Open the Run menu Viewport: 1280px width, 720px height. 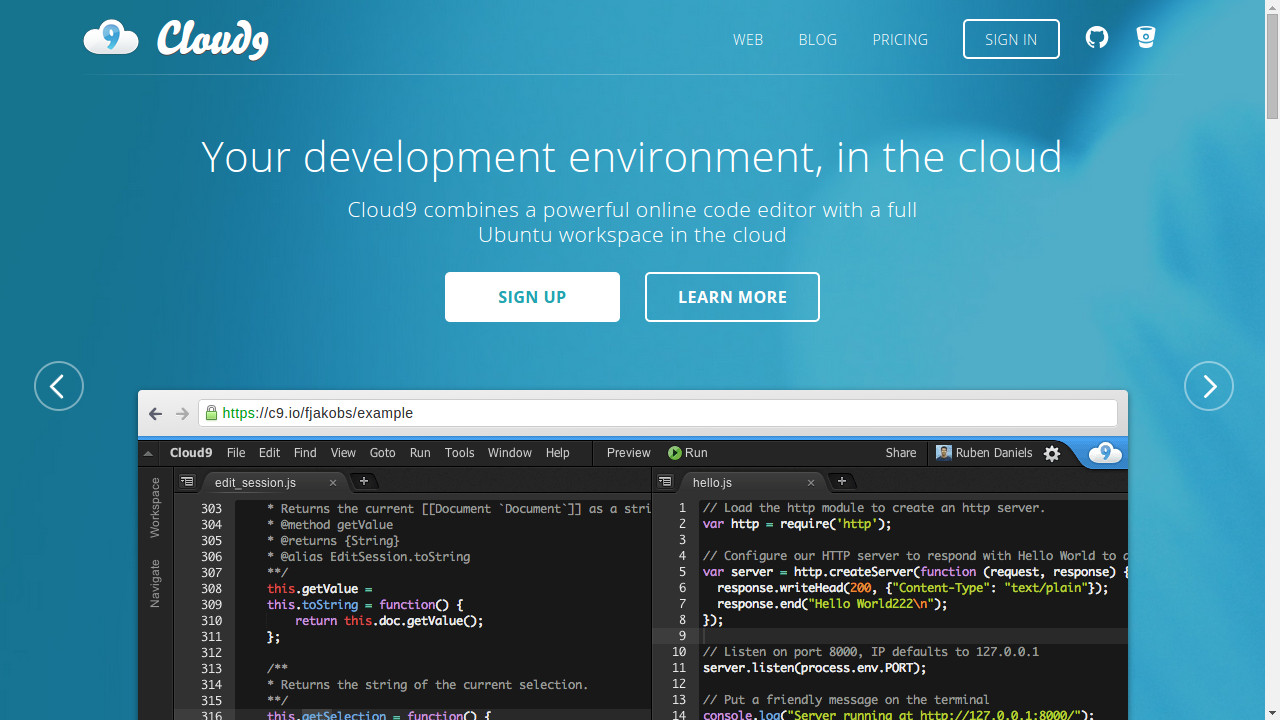(420, 453)
